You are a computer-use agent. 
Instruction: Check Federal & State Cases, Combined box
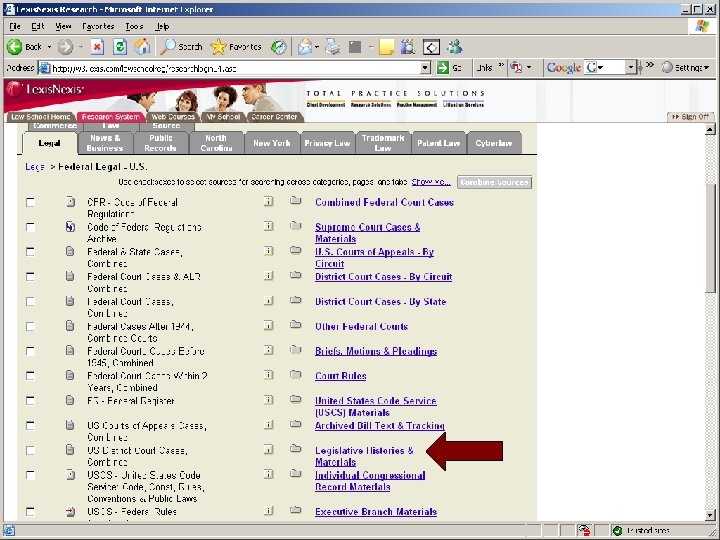point(30,252)
